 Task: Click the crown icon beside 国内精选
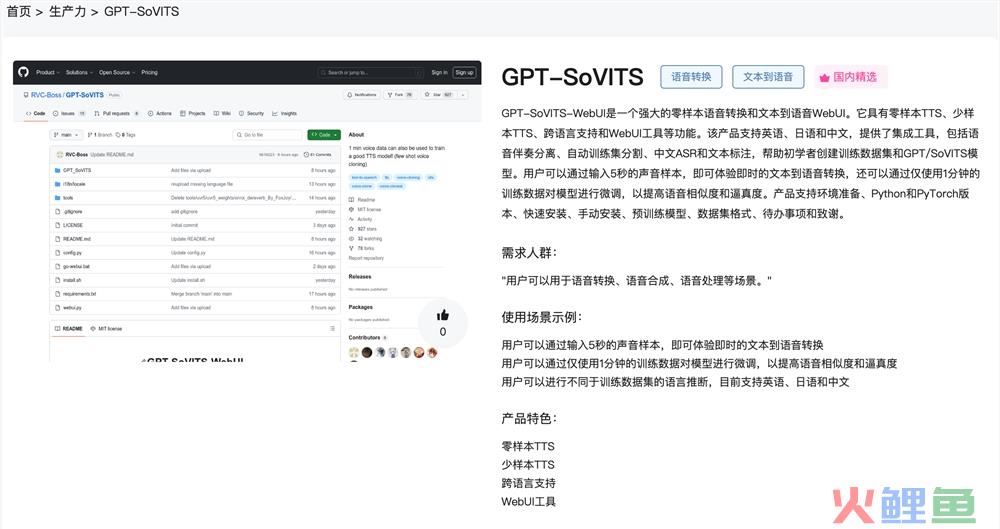tap(824, 77)
